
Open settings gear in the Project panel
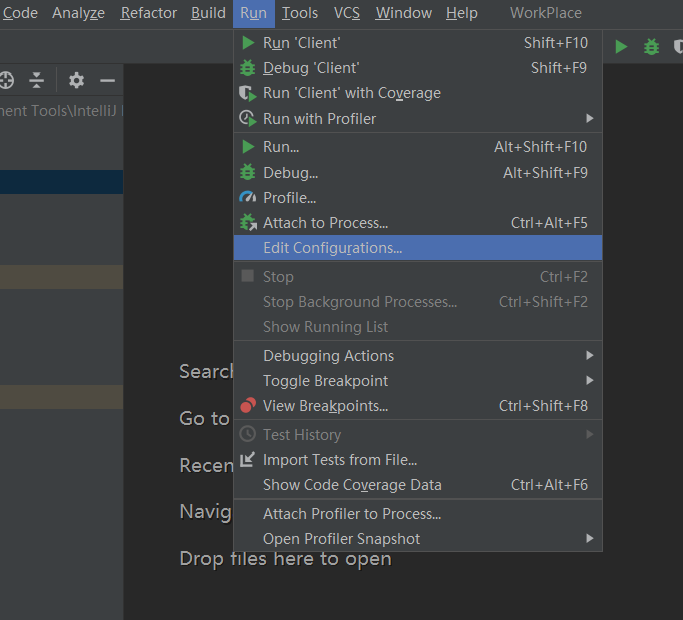tap(76, 80)
